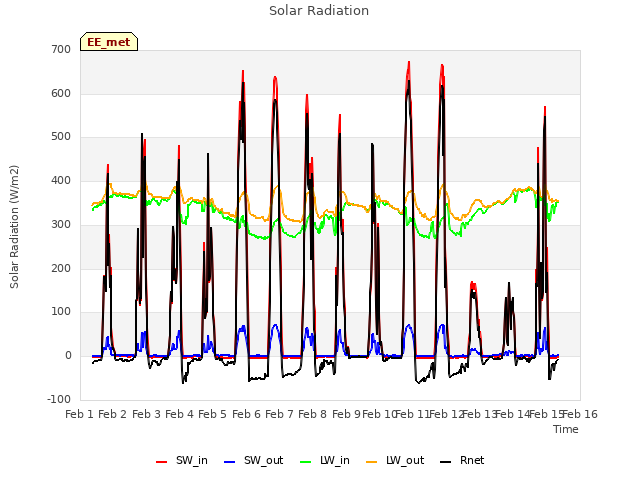640x480 pixels.
Task: Click the Feb 4 x-axis label
Action: 179,414
